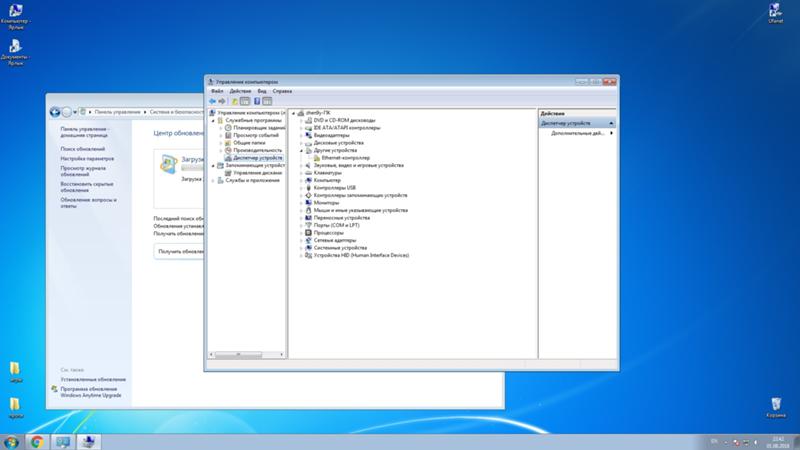The height and width of the screenshot is (450, 800).
Task: Select the Контроллеры USB device icon
Action: coord(308,188)
